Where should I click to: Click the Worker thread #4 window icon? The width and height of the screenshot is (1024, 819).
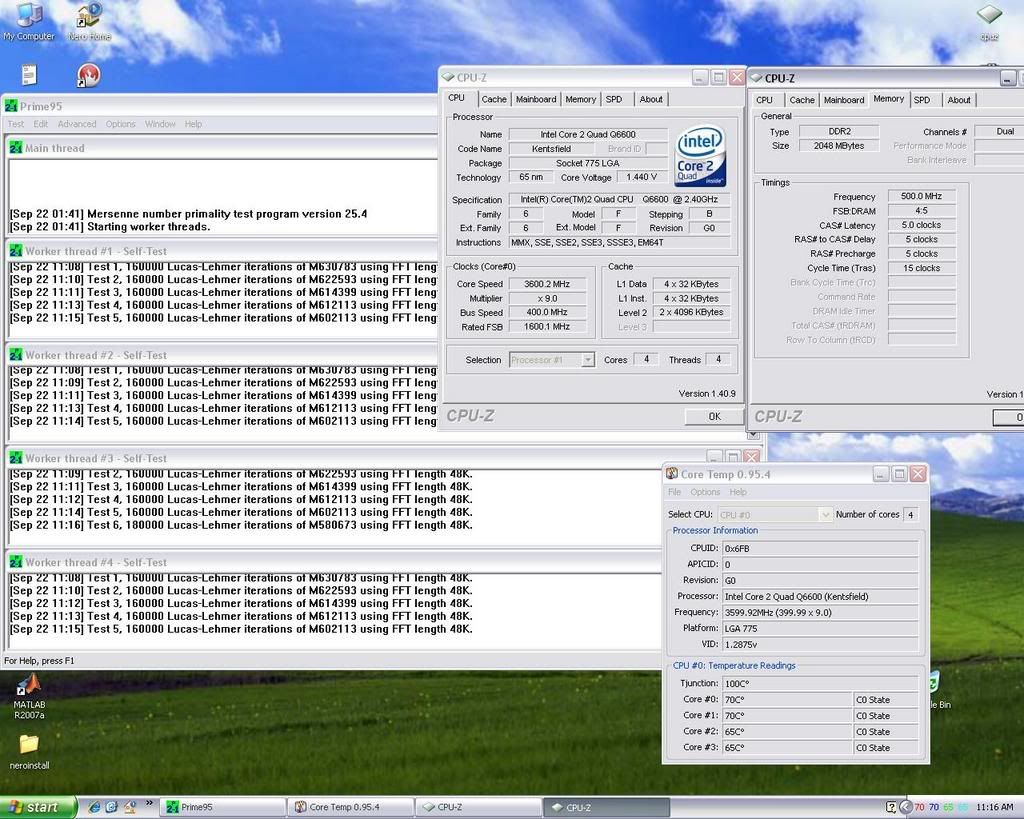tap(16, 562)
